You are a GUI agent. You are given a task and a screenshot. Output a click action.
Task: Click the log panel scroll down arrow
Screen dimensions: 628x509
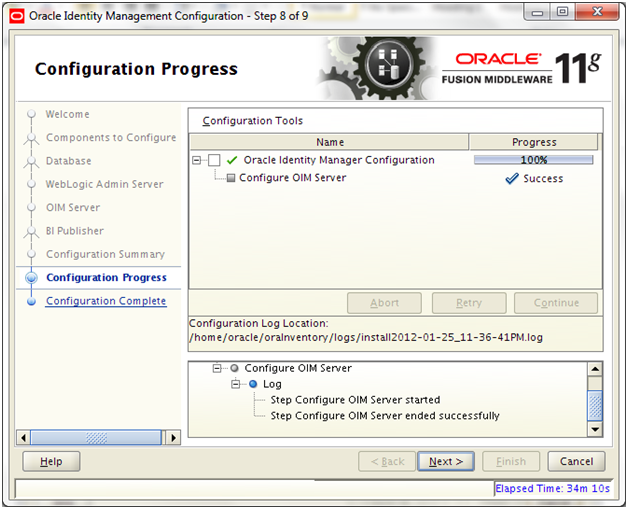pyautogui.click(x=595, y=429)
